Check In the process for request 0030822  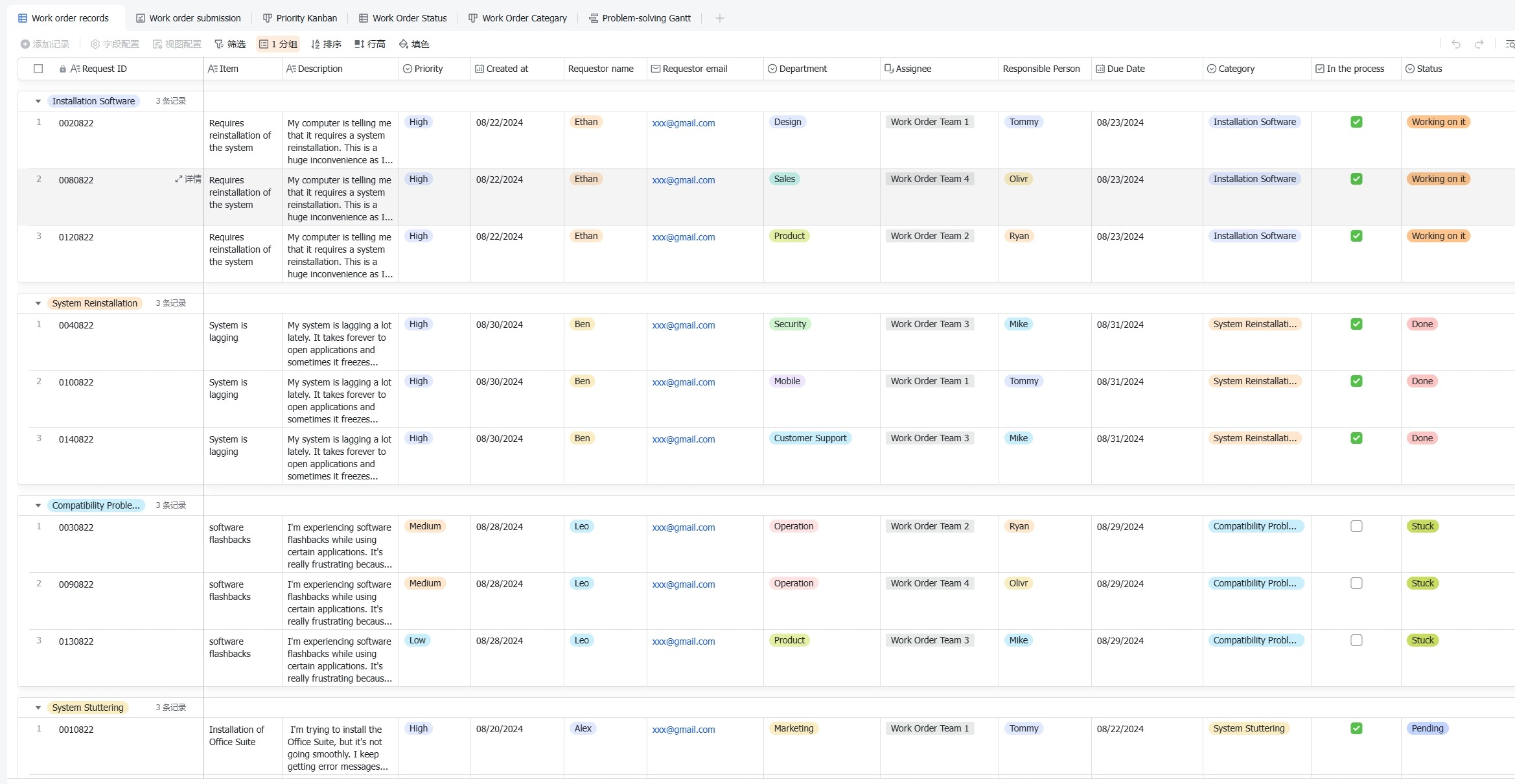[1356, 526]
